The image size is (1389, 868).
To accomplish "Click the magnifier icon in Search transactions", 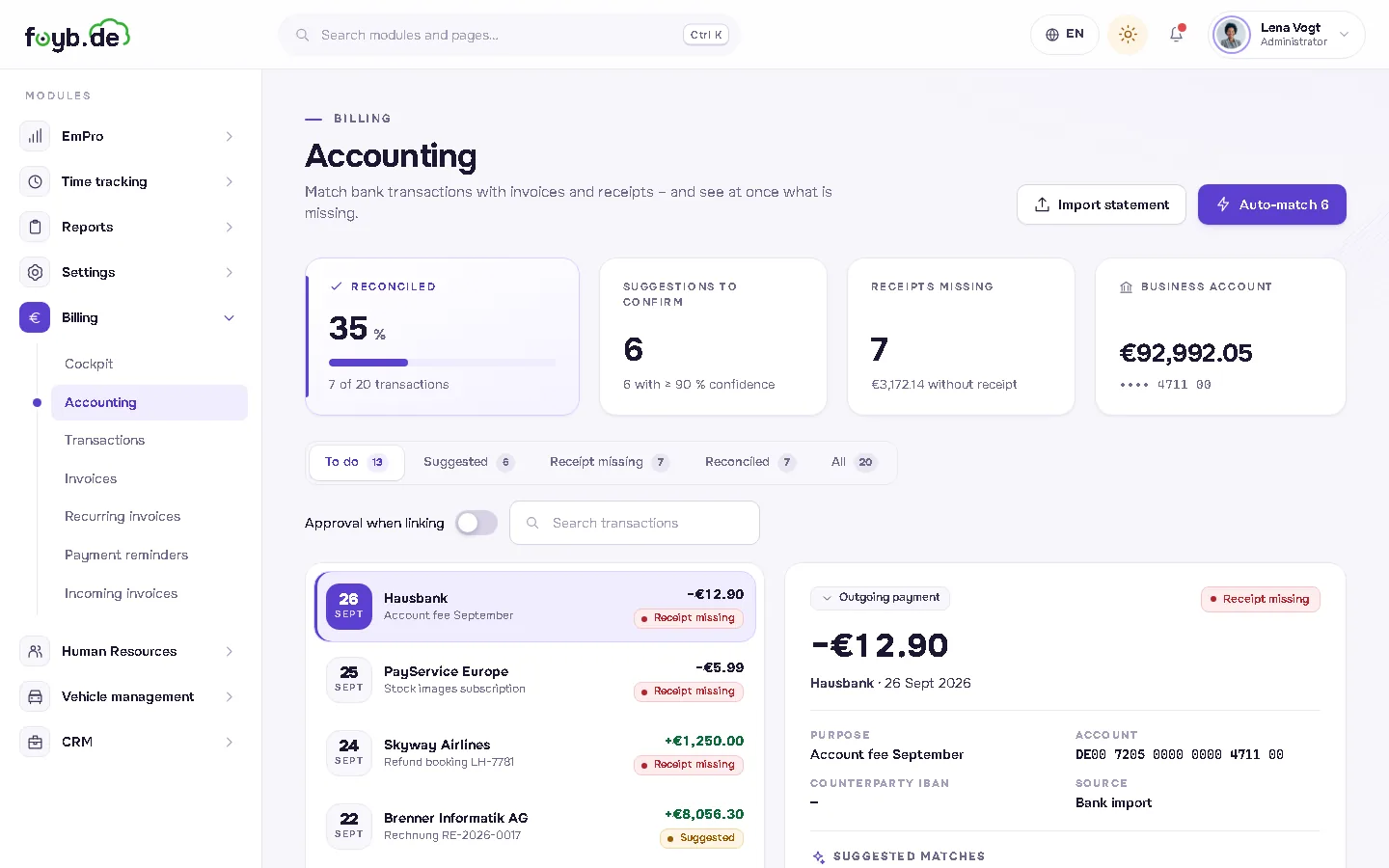I will pyautogui.click(x=532, y=523).
